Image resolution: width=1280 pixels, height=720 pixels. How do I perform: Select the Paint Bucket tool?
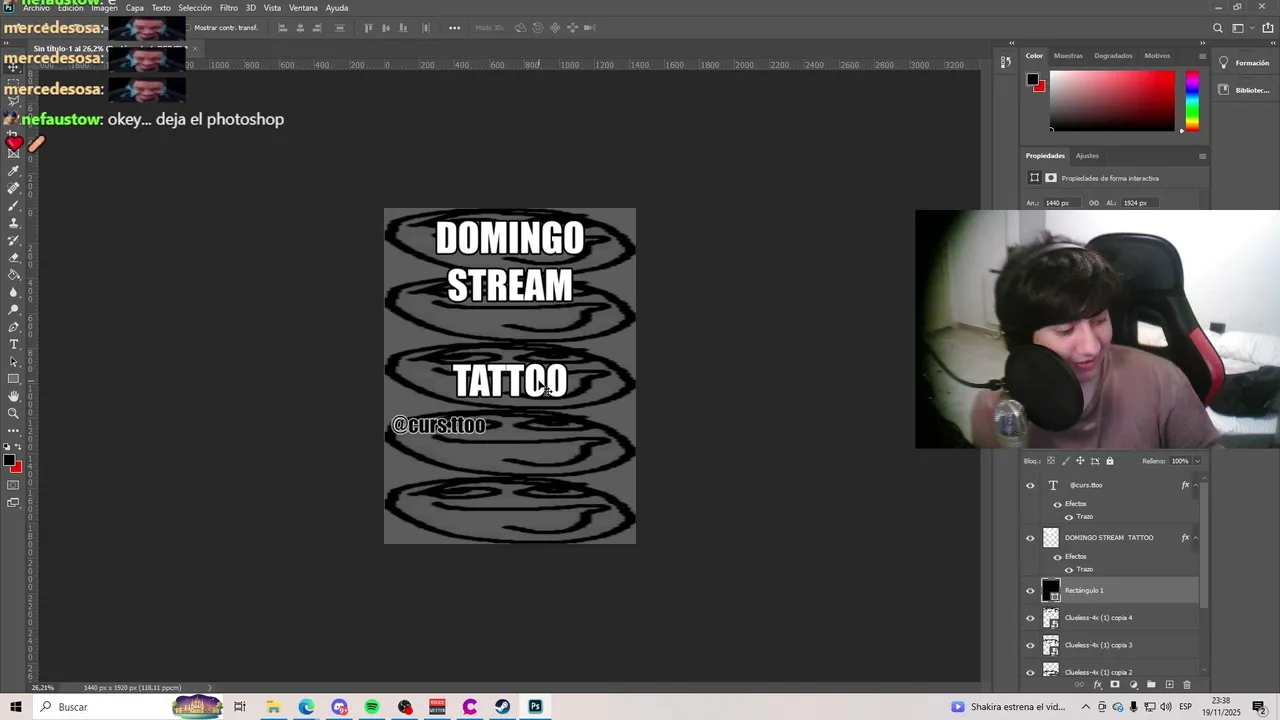(x=14, y=275)
